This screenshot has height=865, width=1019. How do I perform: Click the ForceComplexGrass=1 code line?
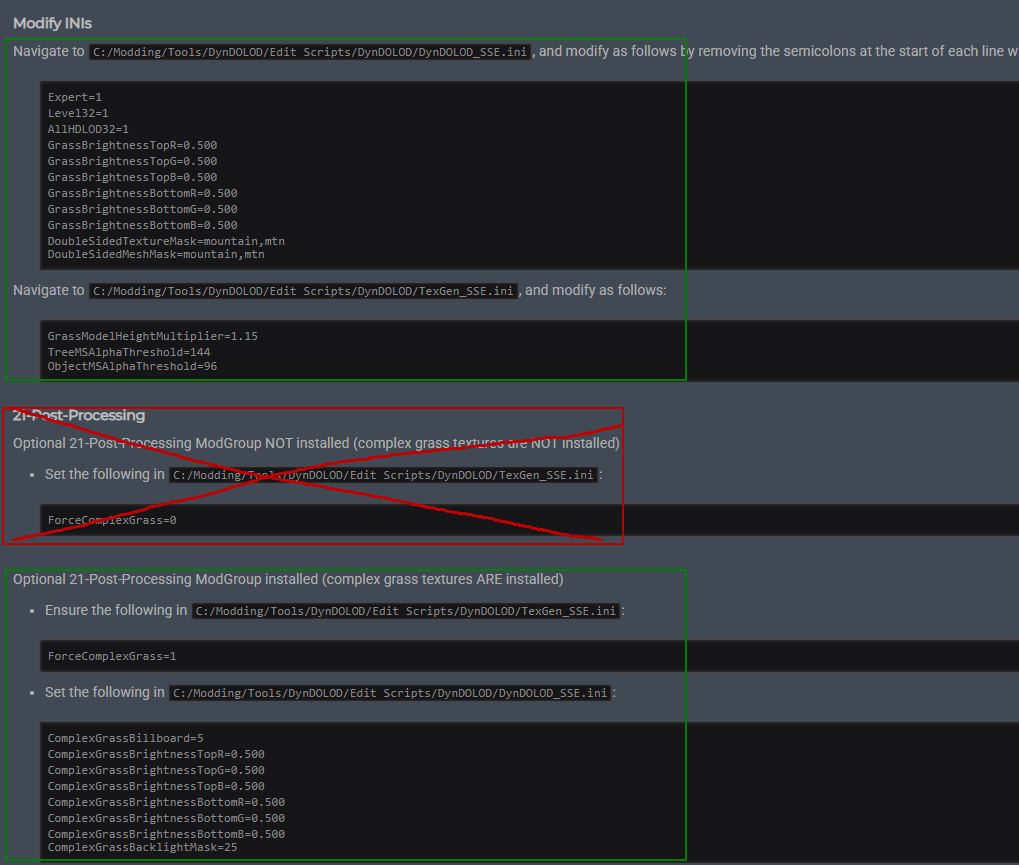click(112, 656)
